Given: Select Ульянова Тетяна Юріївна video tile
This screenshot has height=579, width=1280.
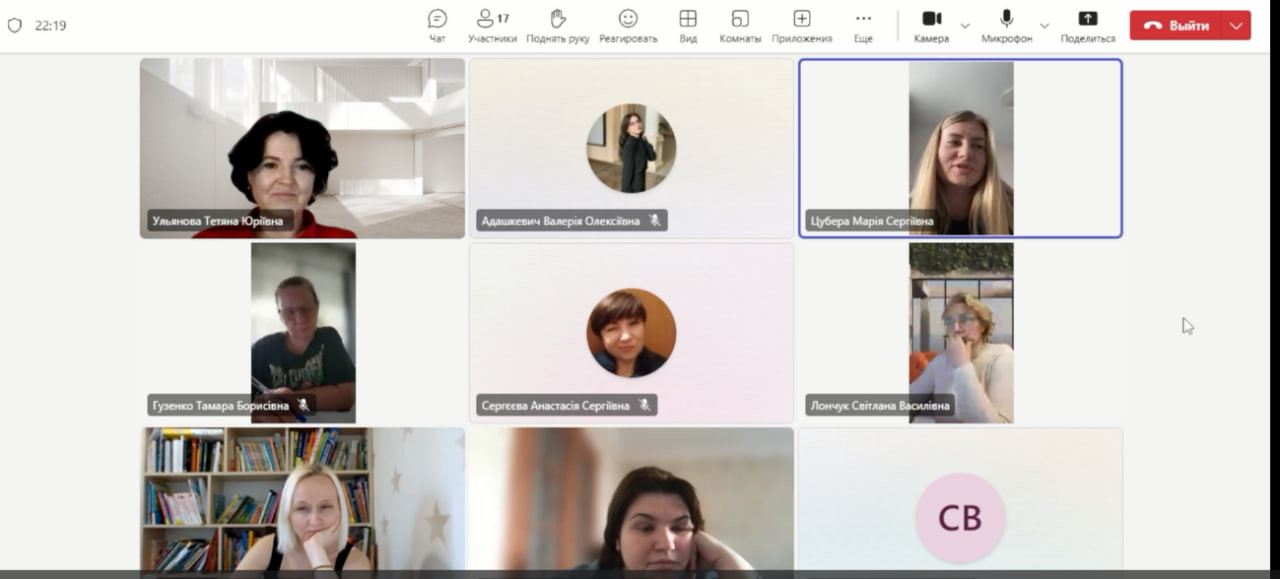Looking at the screenshot, I should click(x=302, y=148).
